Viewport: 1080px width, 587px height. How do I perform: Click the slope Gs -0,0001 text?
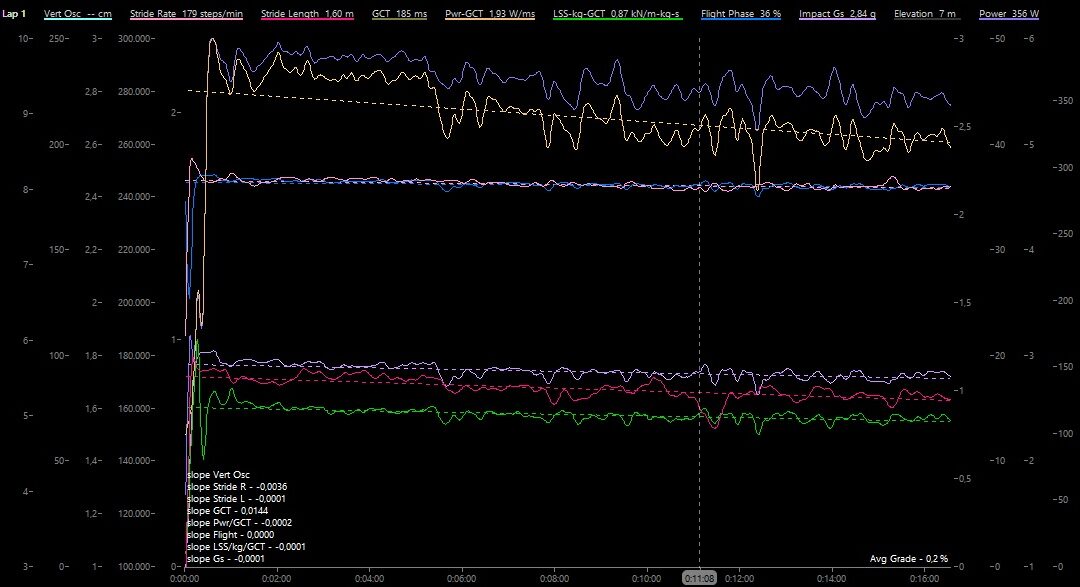[225, 559]
